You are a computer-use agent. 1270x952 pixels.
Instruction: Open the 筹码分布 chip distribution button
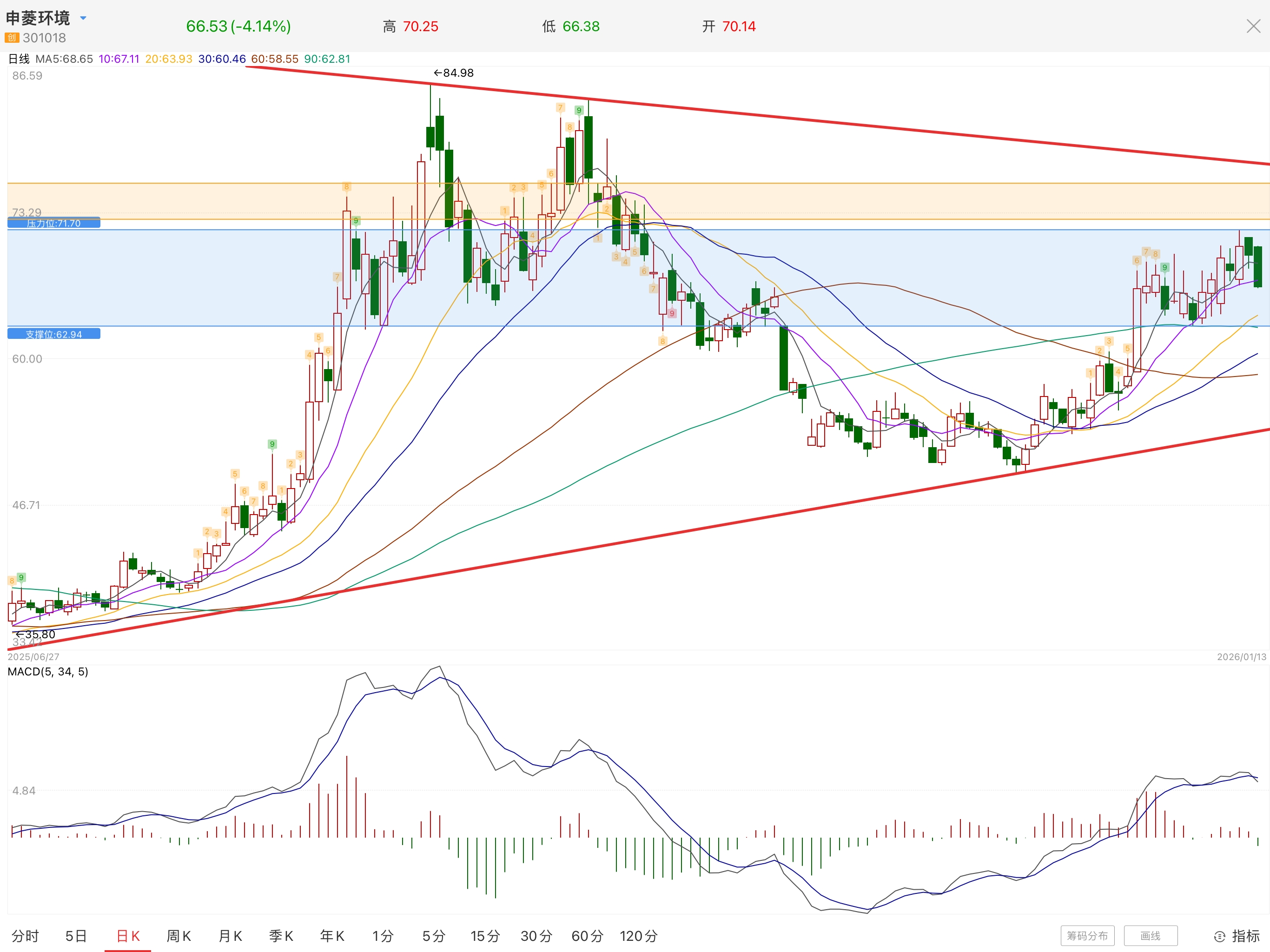(x=1087, y=936)
